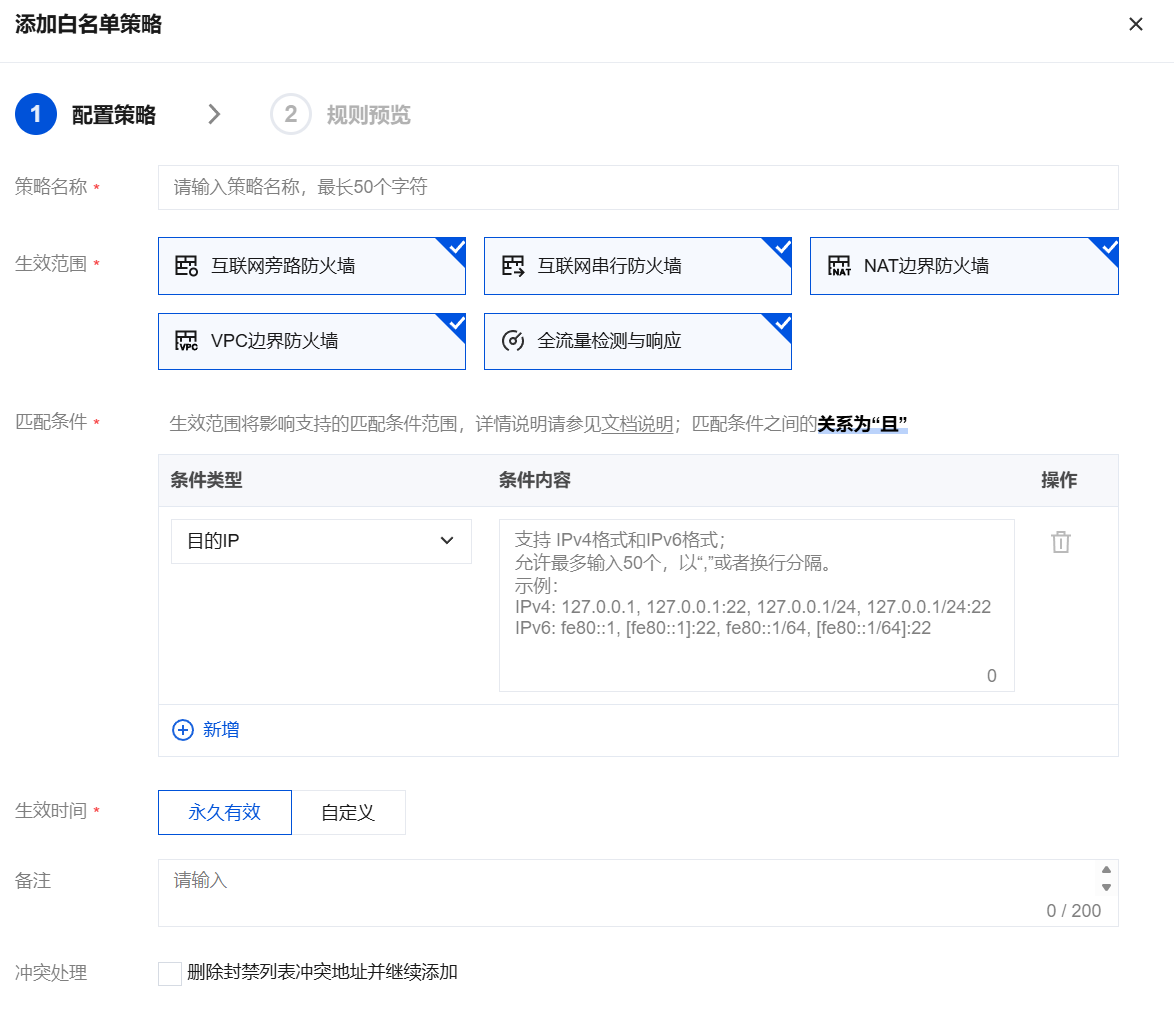The height and width of the screenshot is (1021, 1174).
Task: Click the down arrow in 备注 field
Action: 1106,887
